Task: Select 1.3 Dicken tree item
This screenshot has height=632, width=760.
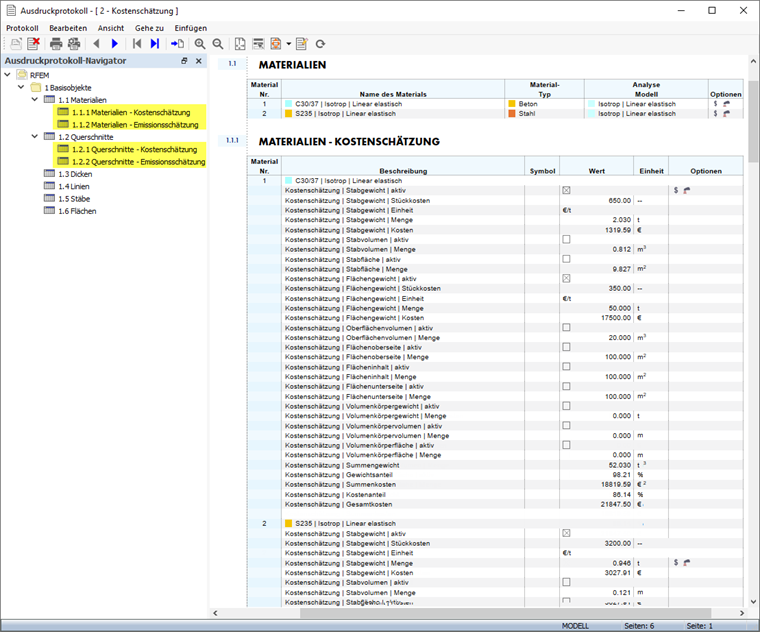Action: click(x=75, y=174)
